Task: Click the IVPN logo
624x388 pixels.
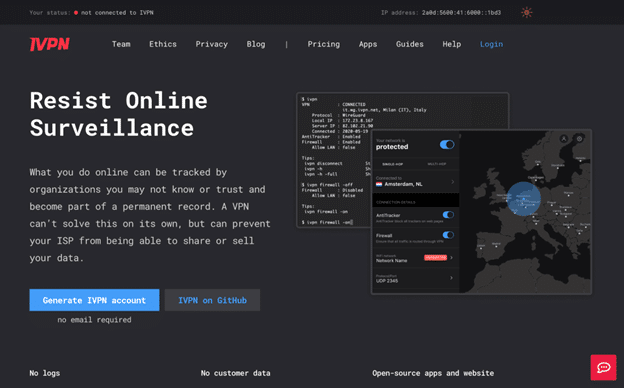Action: click(x=50, y=44)
